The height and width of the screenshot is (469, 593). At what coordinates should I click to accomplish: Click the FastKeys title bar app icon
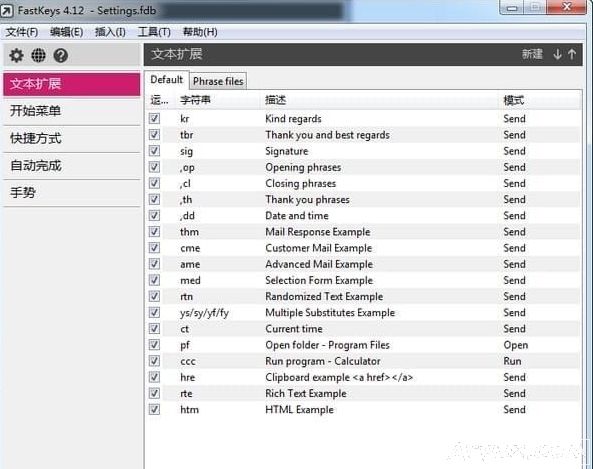tap(6, 11)
